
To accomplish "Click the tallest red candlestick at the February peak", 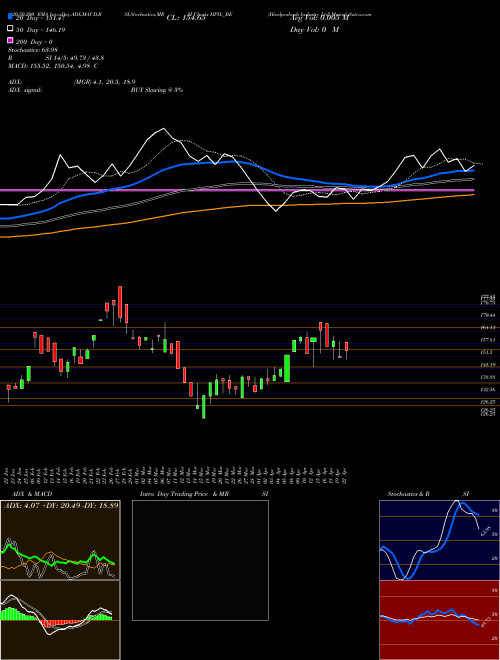I will 120,302.
